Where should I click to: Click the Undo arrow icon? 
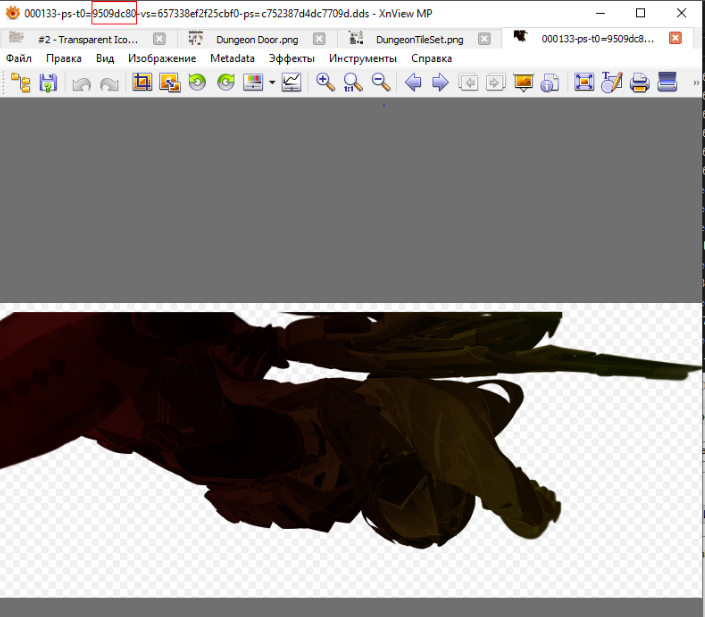point(81,84)
